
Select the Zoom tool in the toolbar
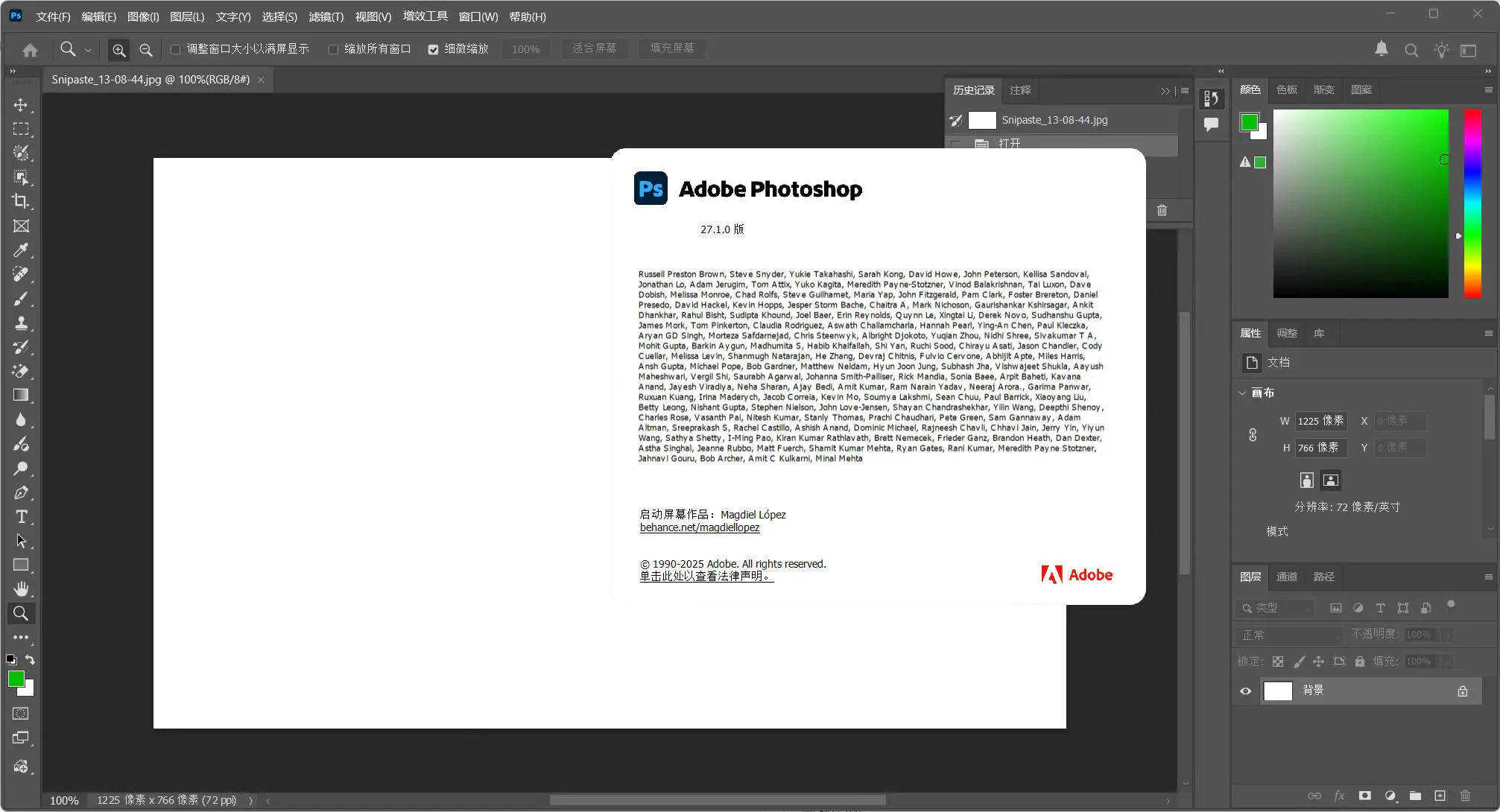click(21, 613)
